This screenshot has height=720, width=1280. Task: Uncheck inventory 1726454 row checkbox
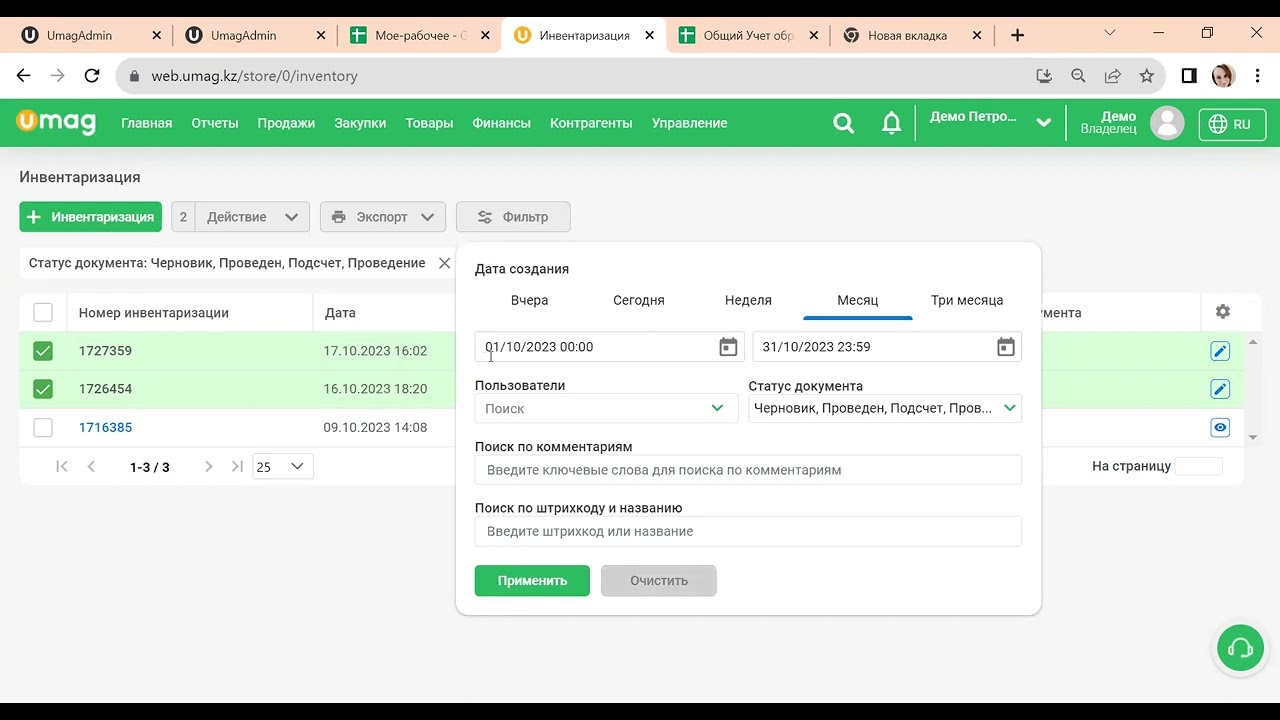click(x=43, y=389)
